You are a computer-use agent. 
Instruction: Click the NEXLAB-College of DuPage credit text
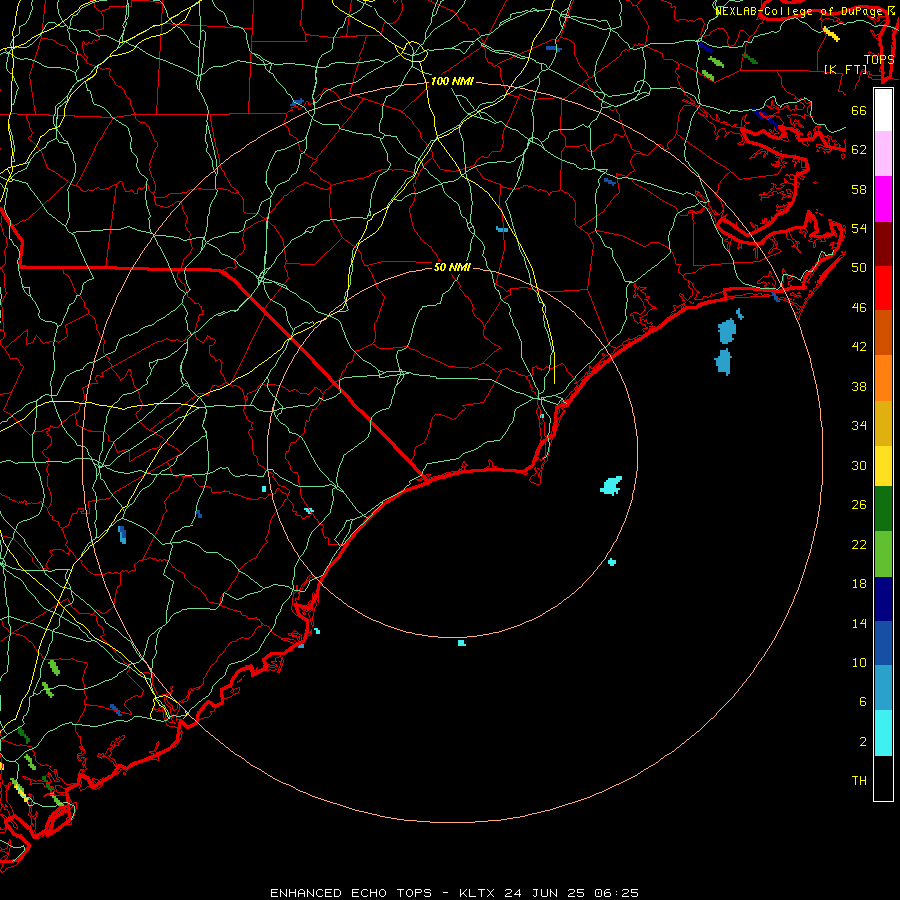click(805, 10)
